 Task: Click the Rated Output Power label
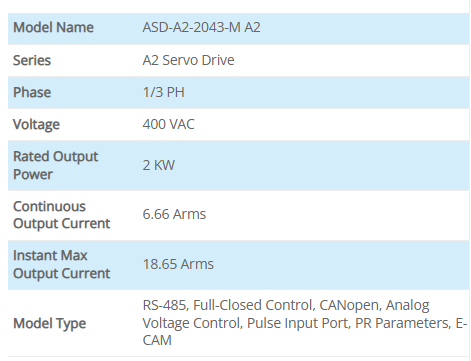tap(56, 165)
